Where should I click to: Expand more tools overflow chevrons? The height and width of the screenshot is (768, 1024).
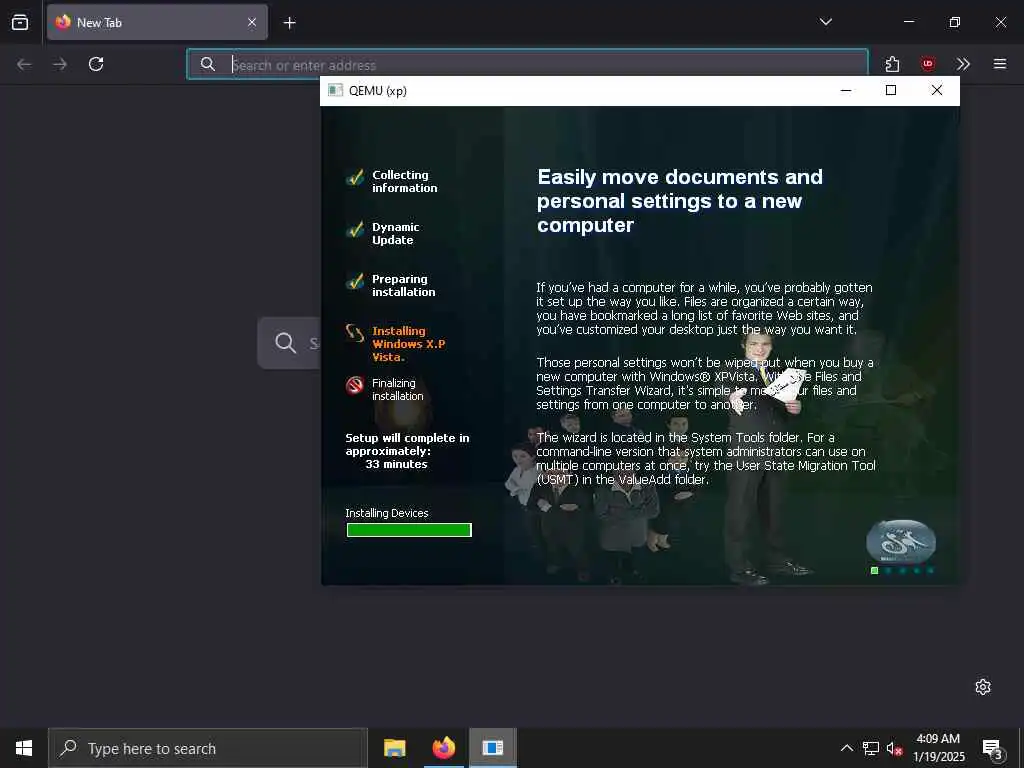(963, 64)
